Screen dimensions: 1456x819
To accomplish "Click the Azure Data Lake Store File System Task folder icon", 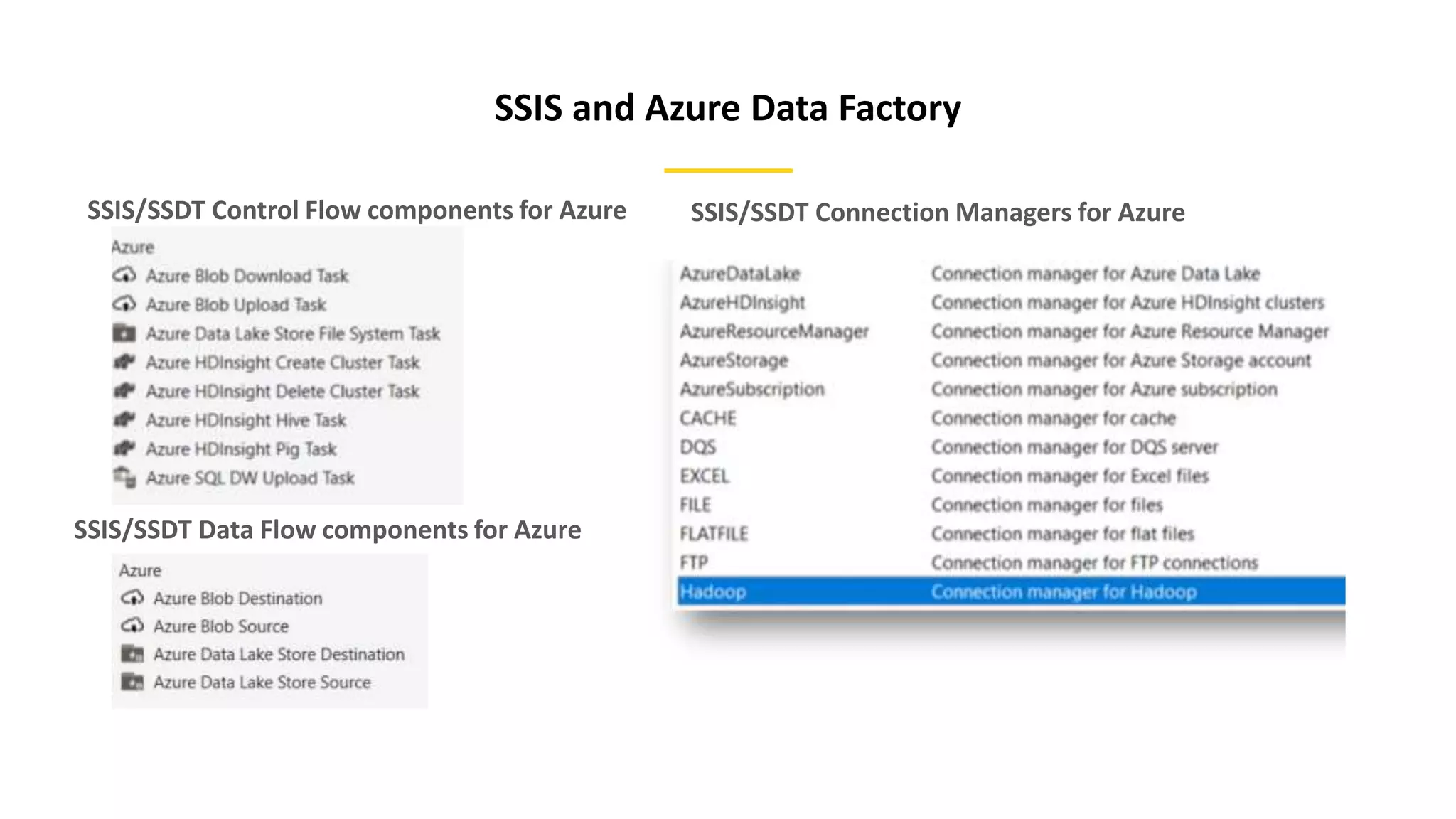I will coord(124,333).
